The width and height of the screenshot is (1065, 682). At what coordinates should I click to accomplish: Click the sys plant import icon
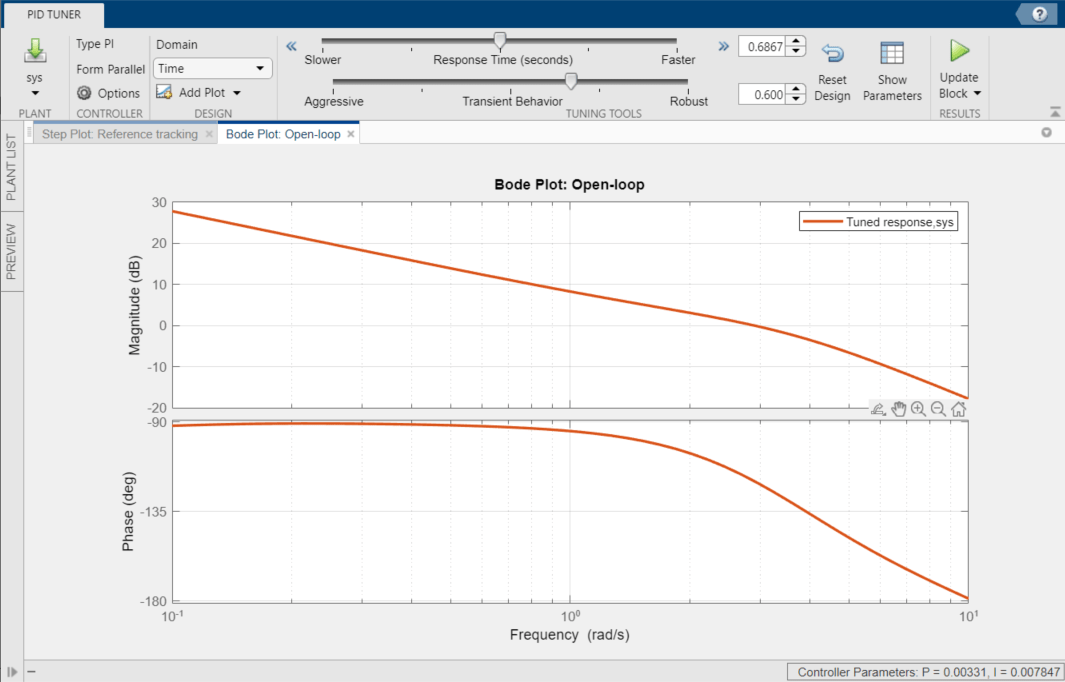click(x=35, y=52)
